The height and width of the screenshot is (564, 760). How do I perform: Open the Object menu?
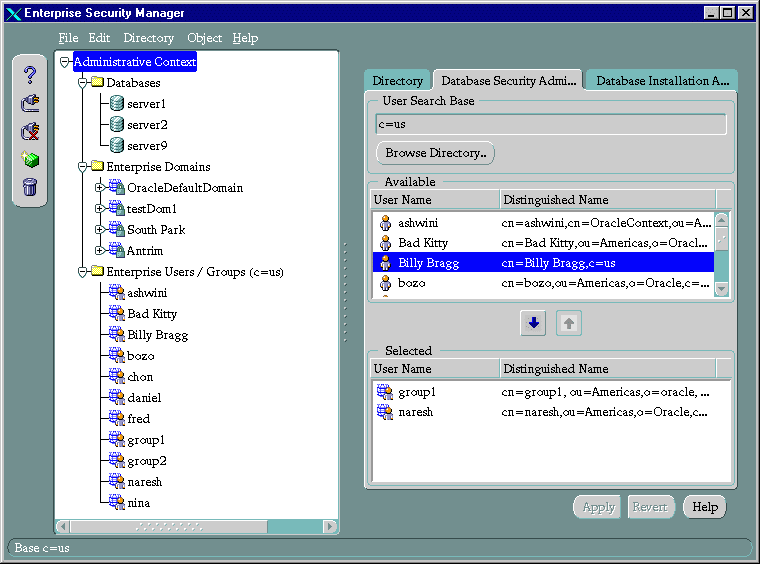[204, 38]
